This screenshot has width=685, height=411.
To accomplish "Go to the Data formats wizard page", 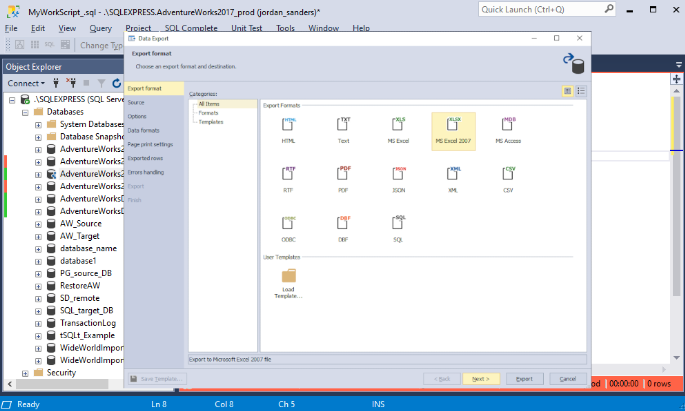I will (143, 130).
